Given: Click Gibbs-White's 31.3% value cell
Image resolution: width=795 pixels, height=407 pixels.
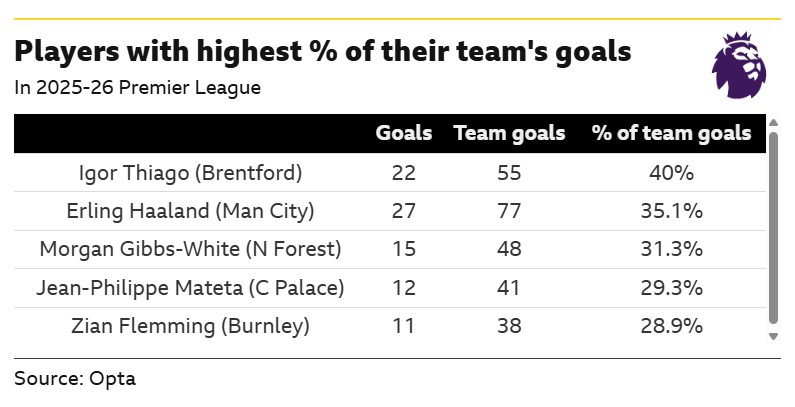Looking at the screenshot, I should pyautogui.click(x=671, y=249).
